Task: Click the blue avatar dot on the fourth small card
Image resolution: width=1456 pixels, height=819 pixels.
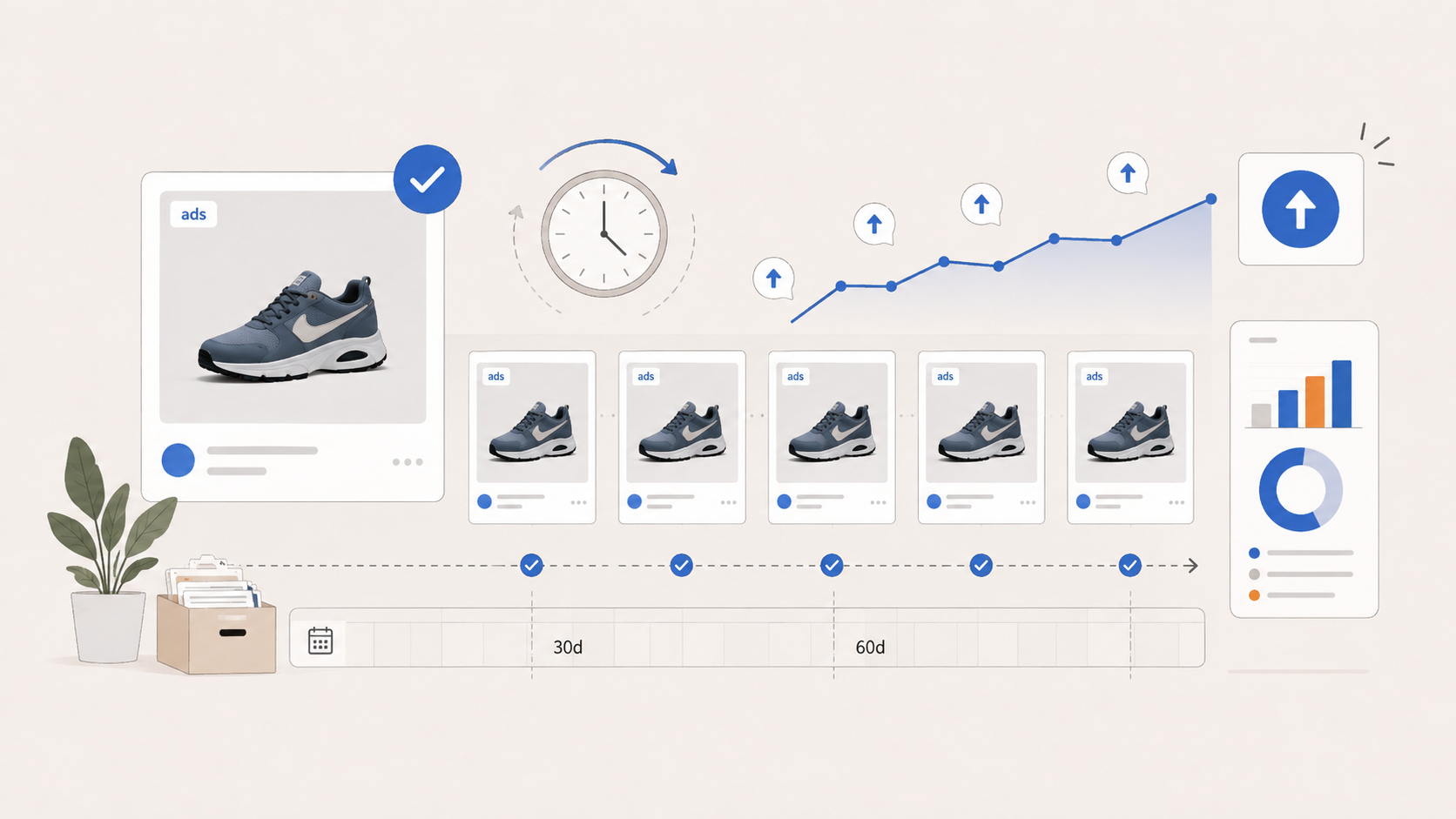Action: pos(934,501)
